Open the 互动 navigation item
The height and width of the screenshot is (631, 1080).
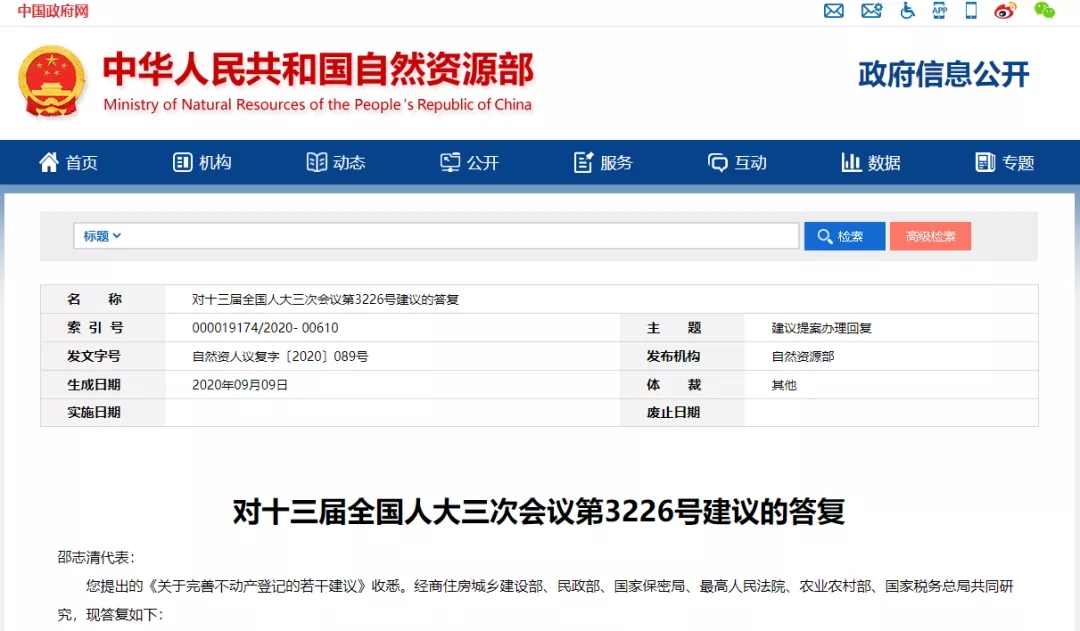coord(737,163)
